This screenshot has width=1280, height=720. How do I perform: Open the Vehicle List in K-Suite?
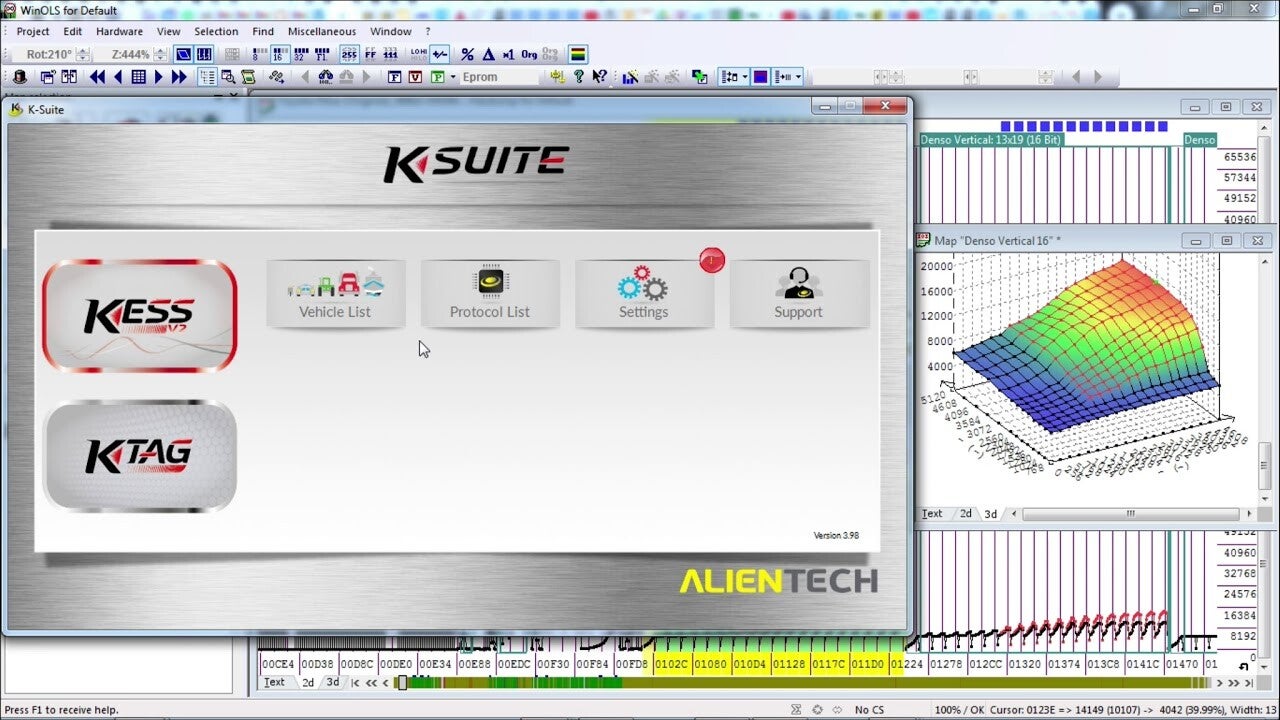pyautogui.click(x=335, y=293)
